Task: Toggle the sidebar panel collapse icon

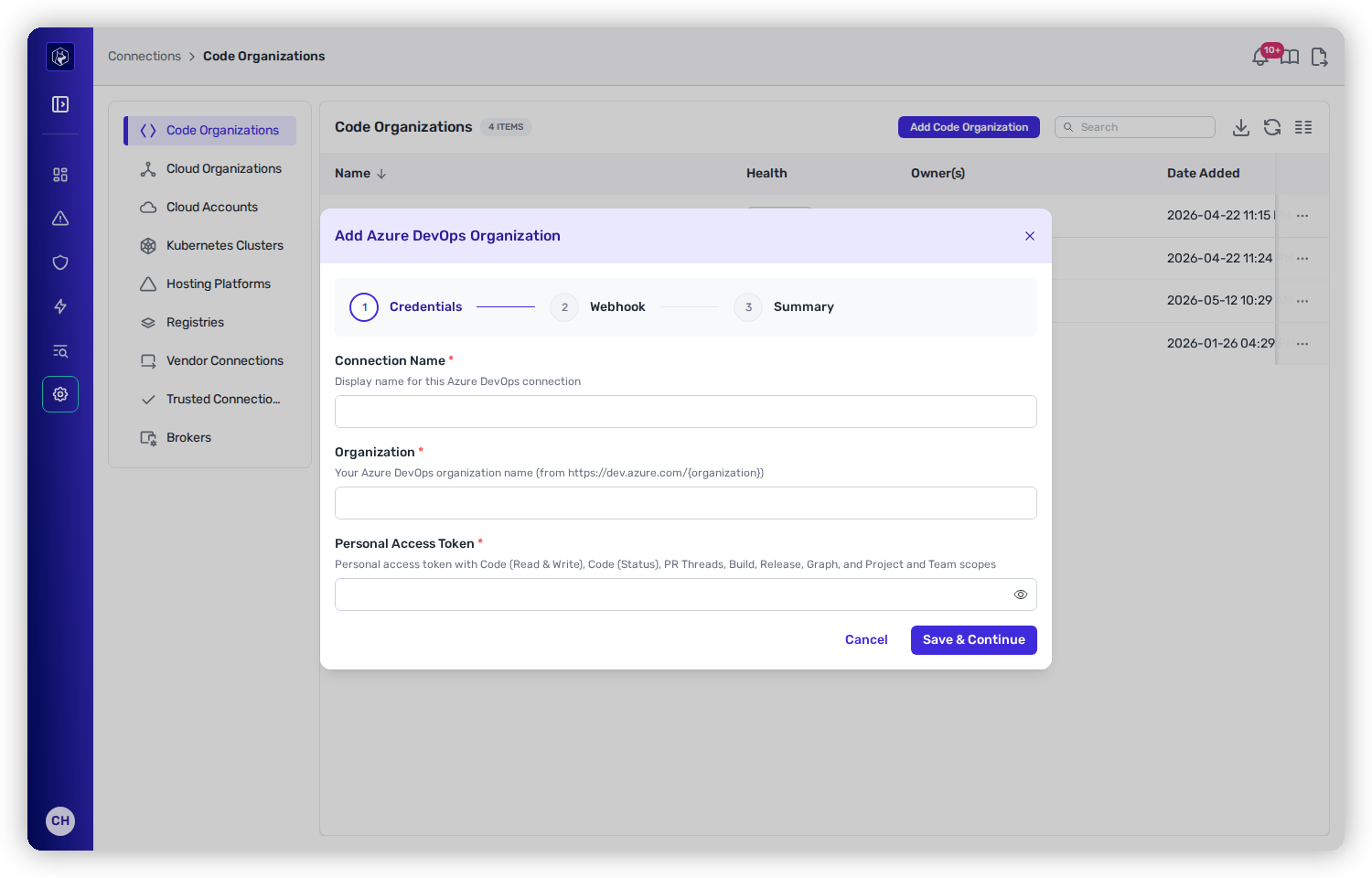Action: click(60, 104)
